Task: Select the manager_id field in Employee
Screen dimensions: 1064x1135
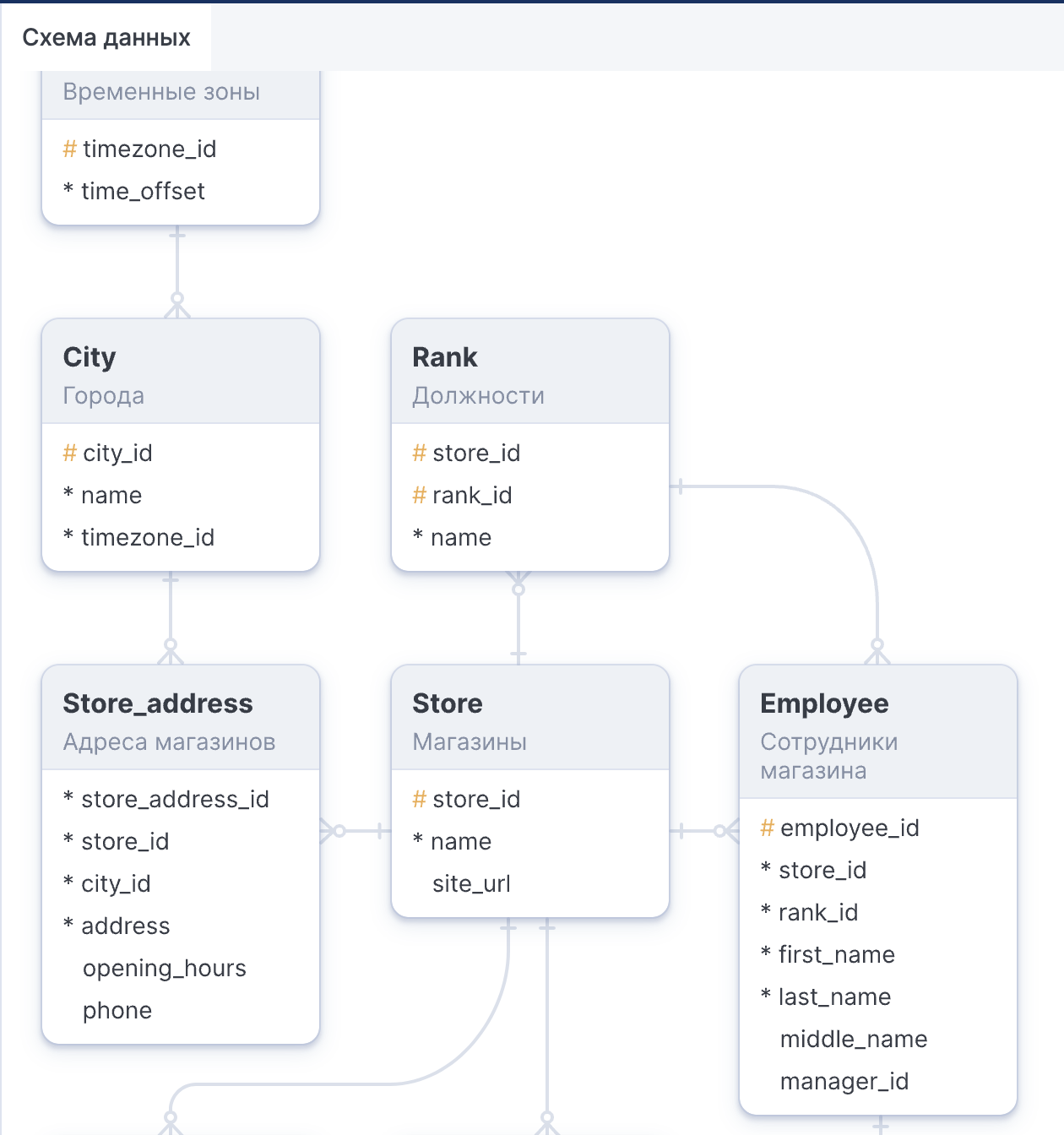Action: coord(844,1082)
